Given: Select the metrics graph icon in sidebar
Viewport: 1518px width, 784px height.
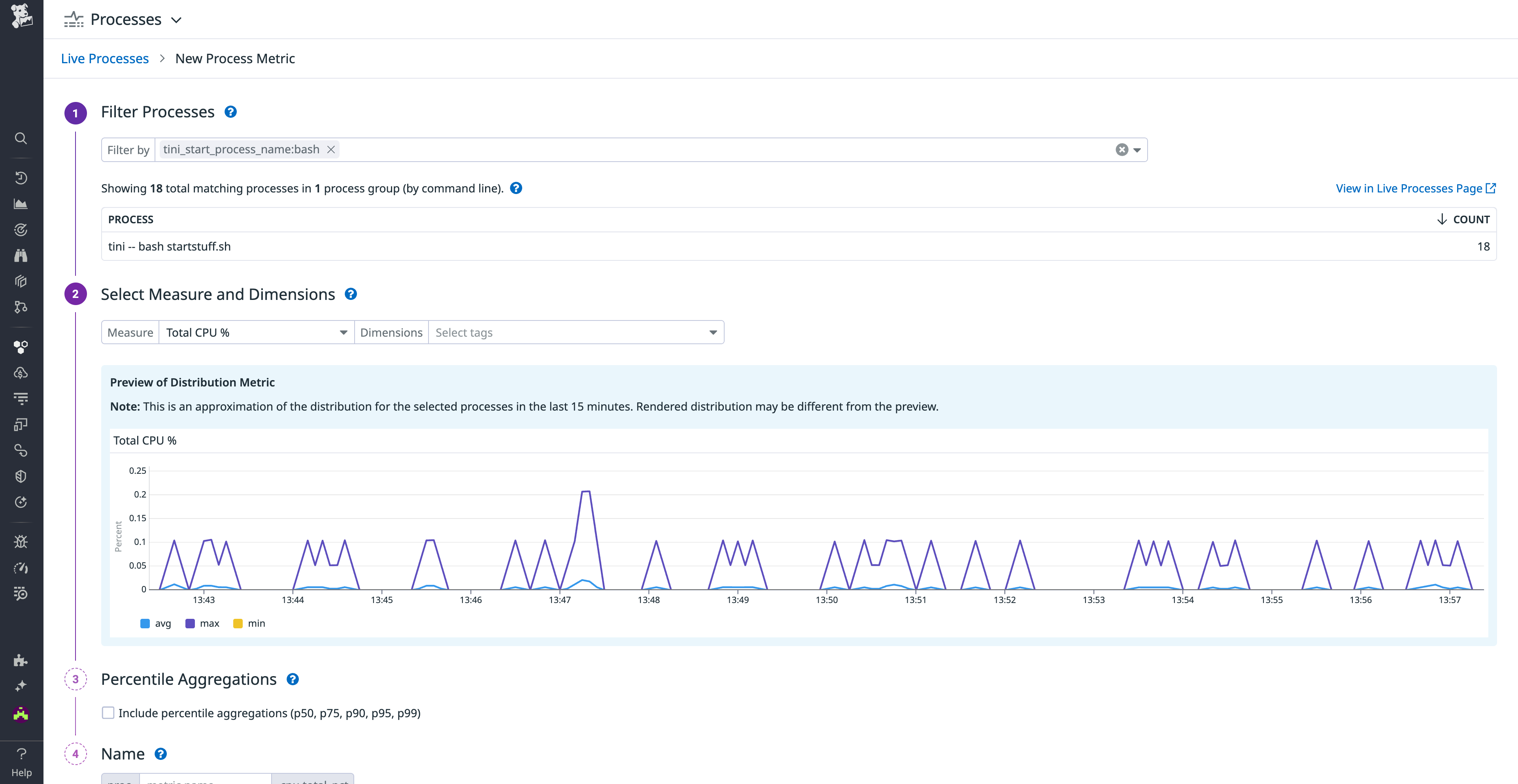Looking at the screenshot, I should [x=21, y=204].
